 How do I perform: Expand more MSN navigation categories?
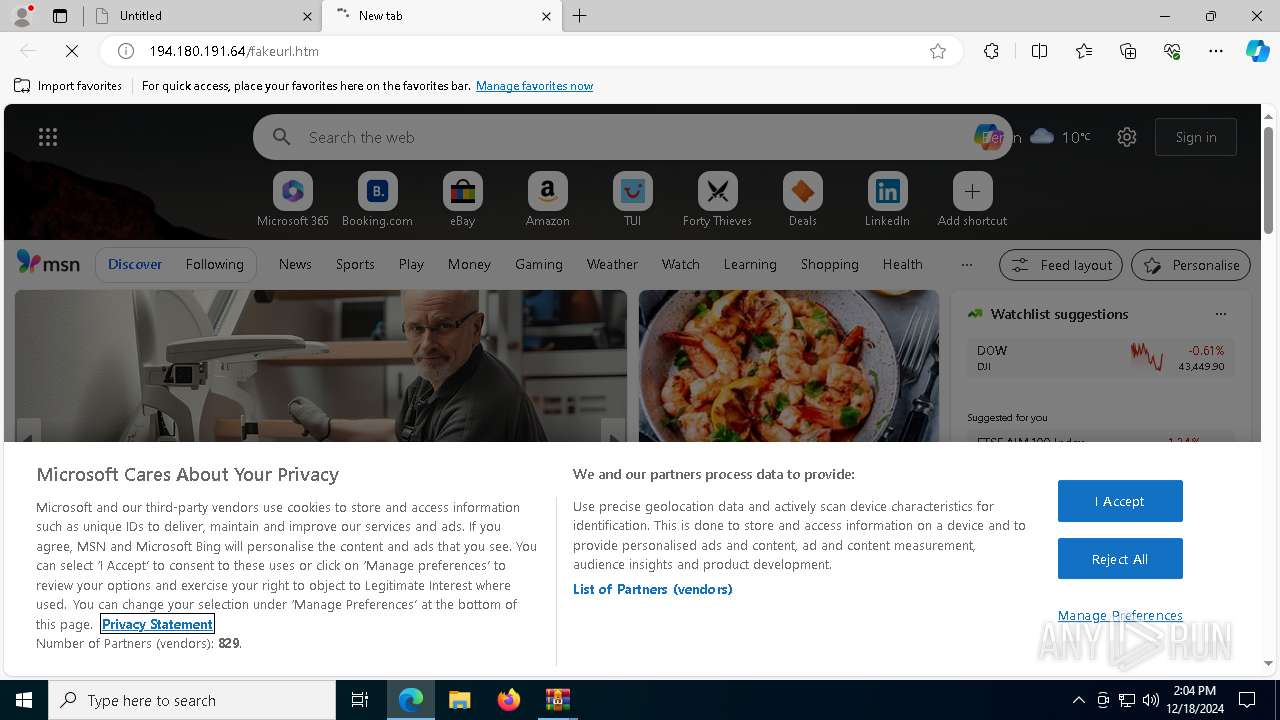point(966,265)
